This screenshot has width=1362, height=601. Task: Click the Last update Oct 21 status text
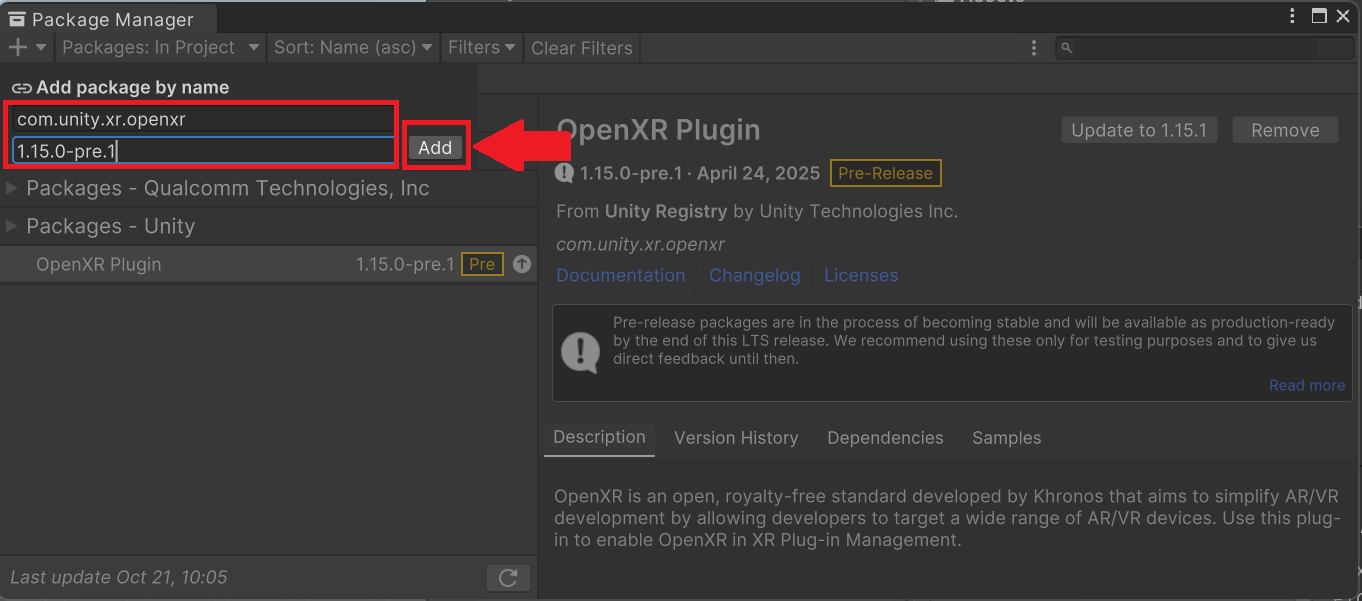[119, 577]
